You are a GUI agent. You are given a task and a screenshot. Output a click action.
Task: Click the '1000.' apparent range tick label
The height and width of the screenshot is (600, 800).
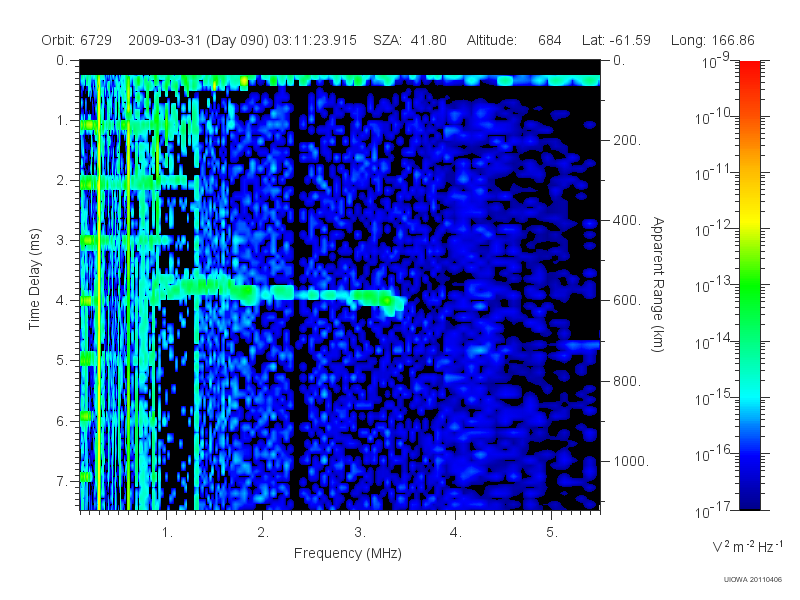[x=631, y=461]
